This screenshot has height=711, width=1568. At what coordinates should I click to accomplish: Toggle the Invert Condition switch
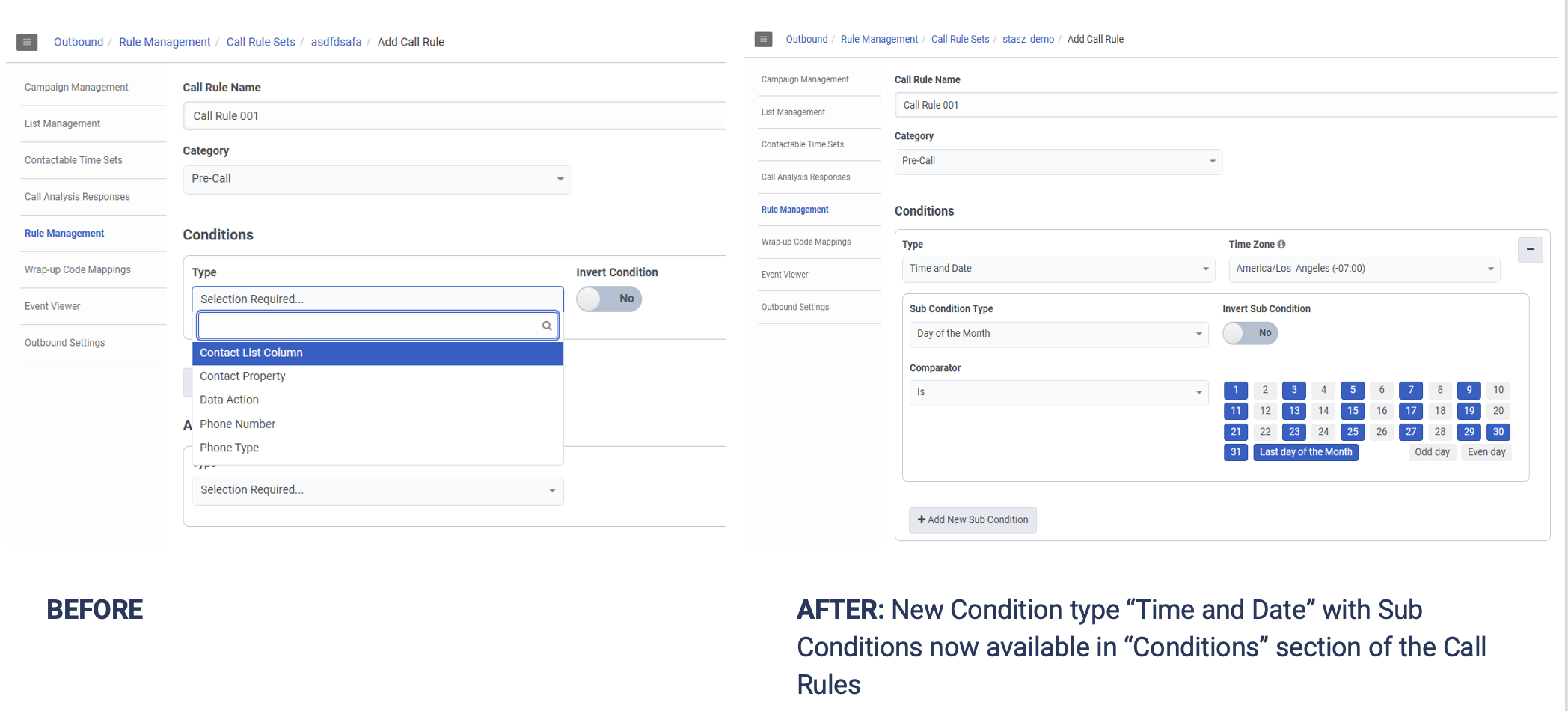pyautogui.click(x=609, y=299)
